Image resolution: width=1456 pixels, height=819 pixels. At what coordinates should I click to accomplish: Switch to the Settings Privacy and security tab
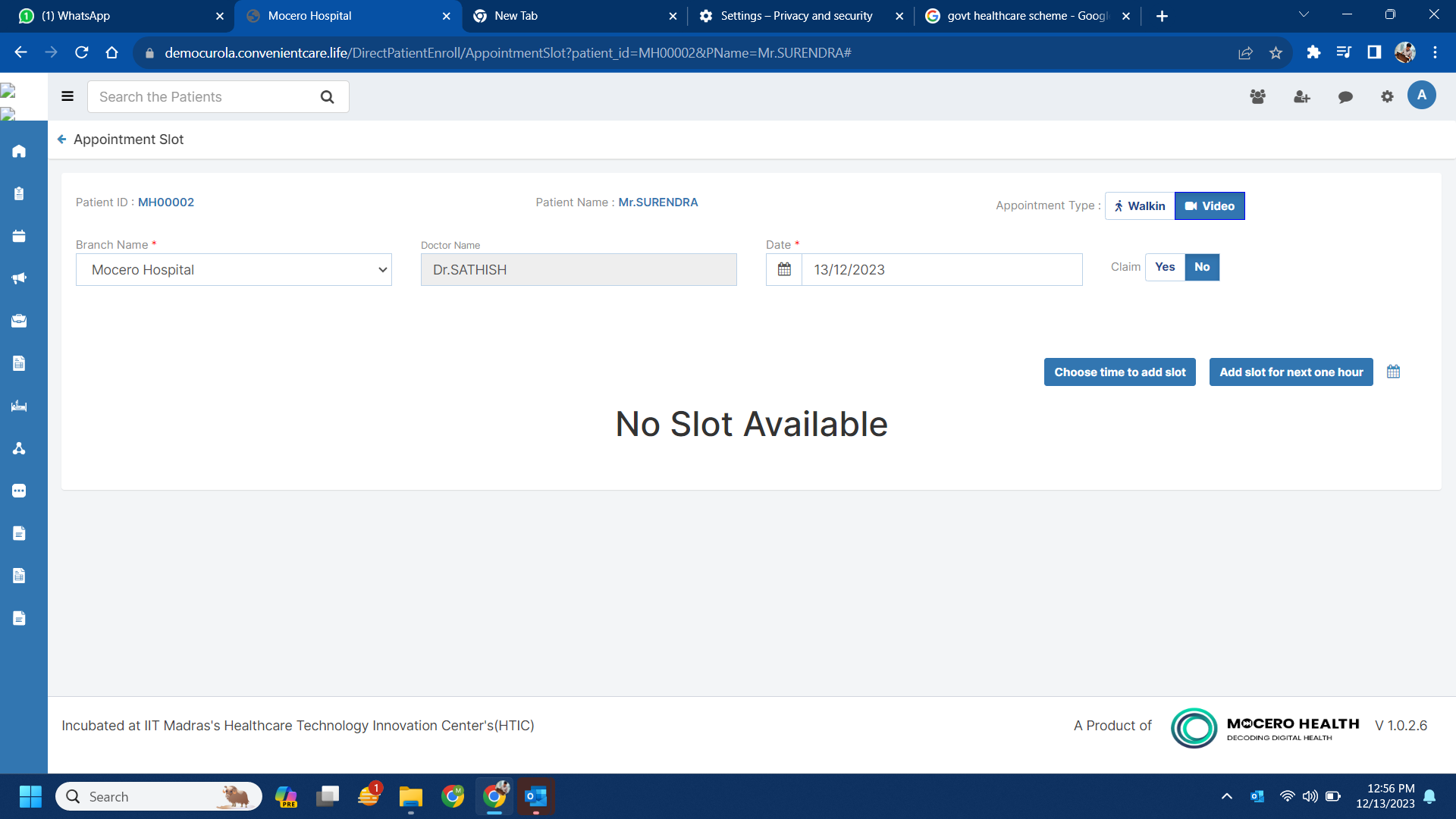coord(796,16)
